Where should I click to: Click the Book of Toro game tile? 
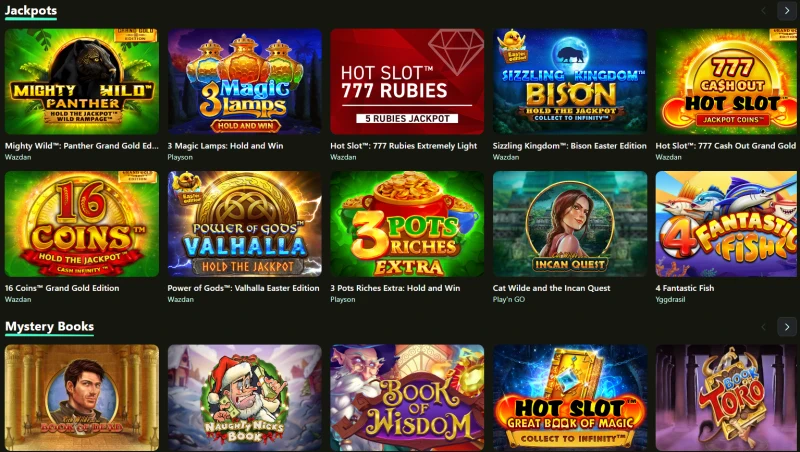coord(728,398)
